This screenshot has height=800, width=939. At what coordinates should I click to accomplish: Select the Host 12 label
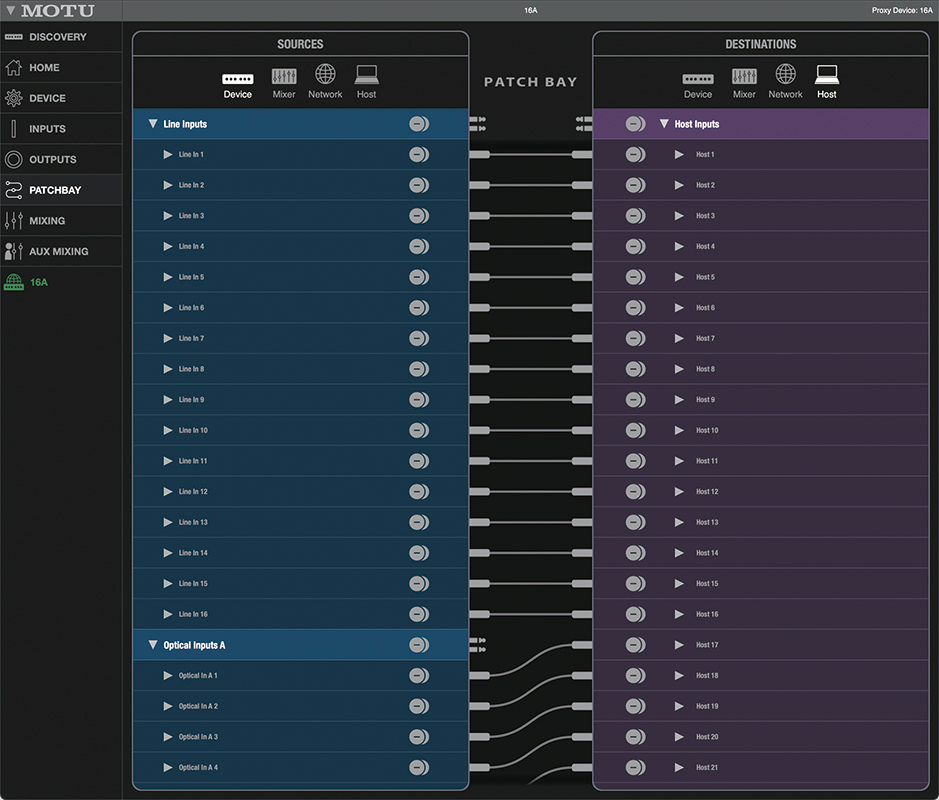click(x=707, y=492)
